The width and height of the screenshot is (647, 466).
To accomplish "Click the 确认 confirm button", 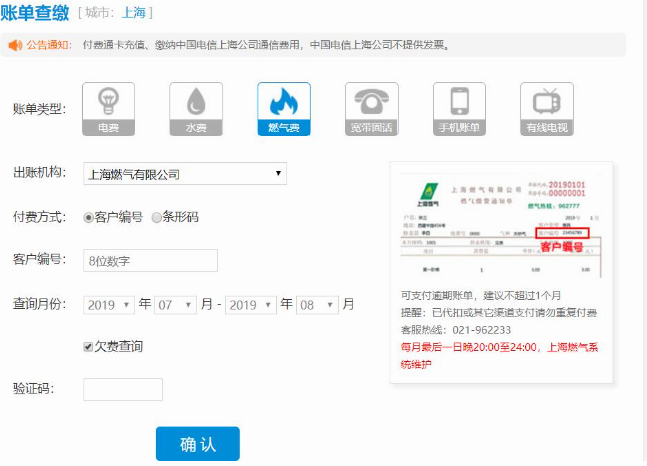I will (x=198, y=444).
